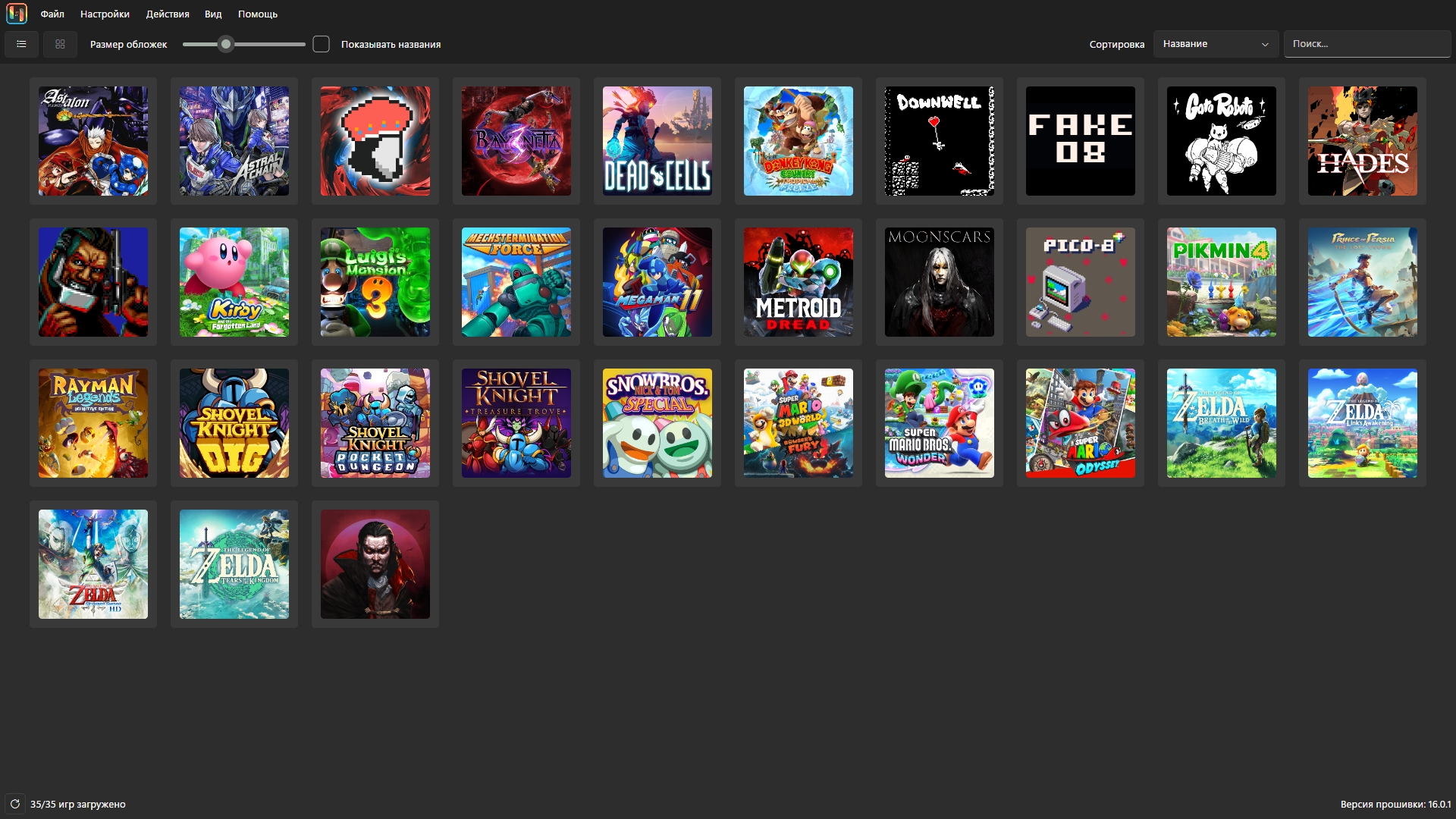Click the application logo icon

17,14
